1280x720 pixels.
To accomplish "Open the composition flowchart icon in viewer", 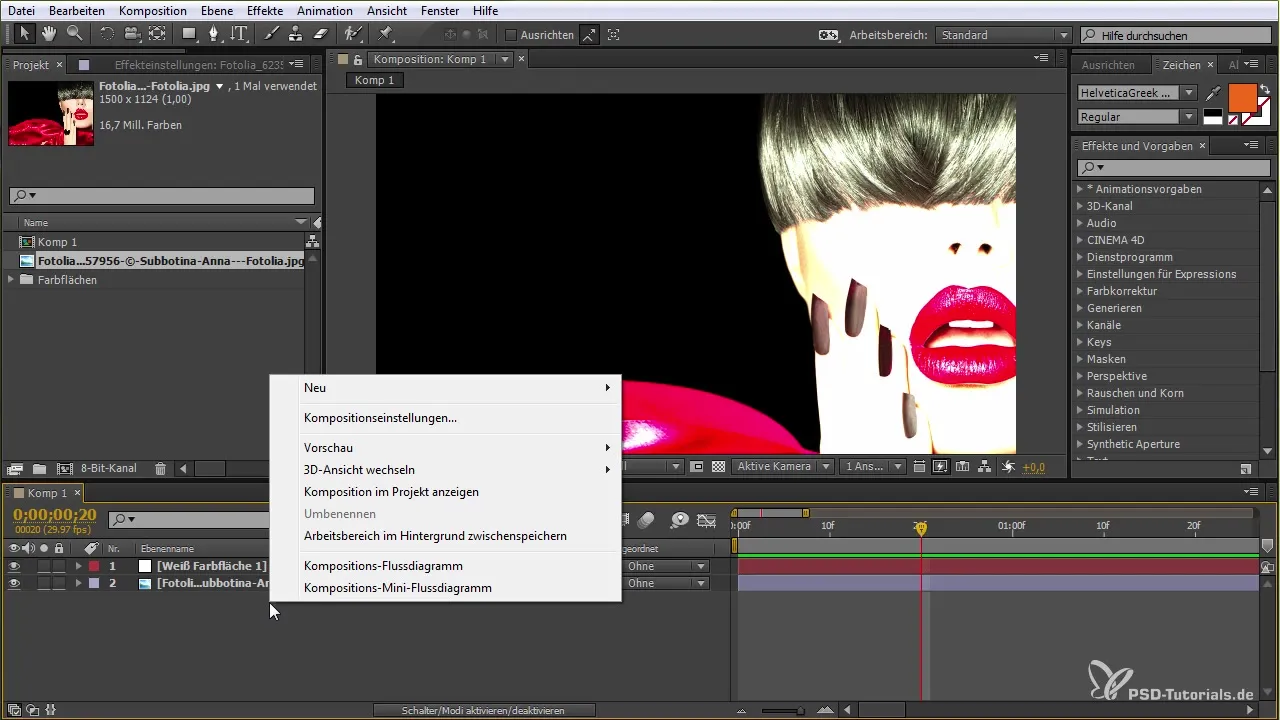I will coord(984,467).
